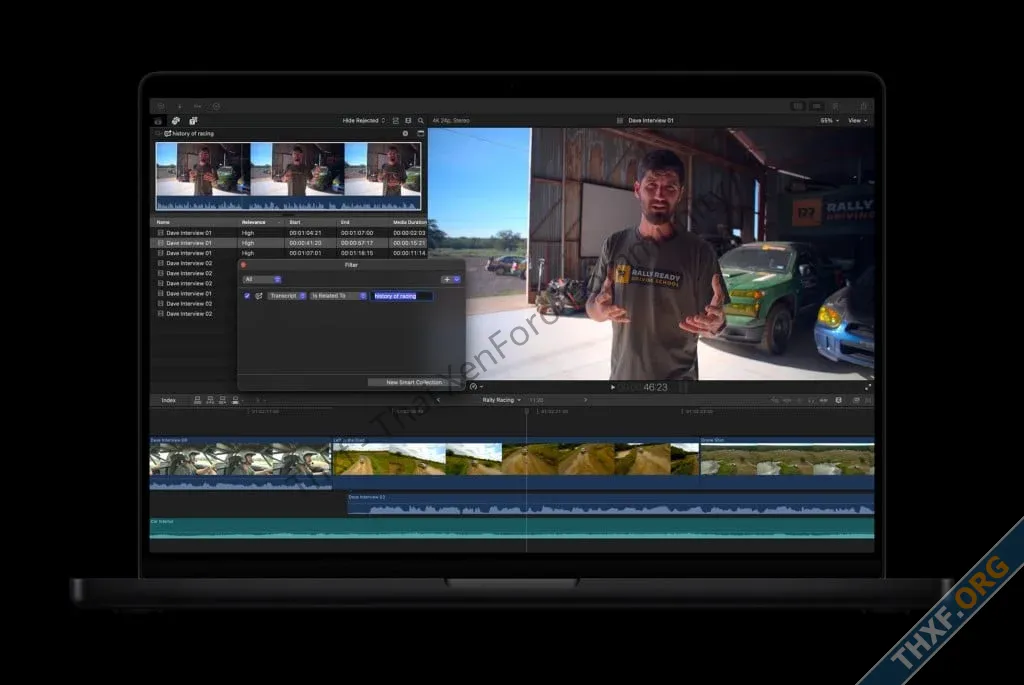The image size is (1024, 685).
Task: Select the Drone Shot clip in timeline
Action: pyautogui.click(x=786, y=460)
